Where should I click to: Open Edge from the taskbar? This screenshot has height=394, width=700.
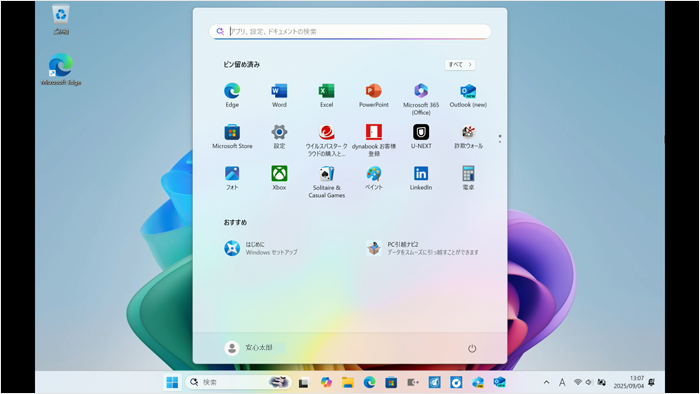click(369, 382)
